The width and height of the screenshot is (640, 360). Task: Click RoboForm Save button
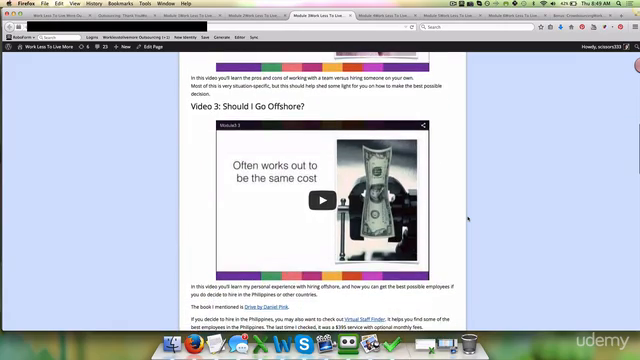pyautogui.click(x=205, y=37)
